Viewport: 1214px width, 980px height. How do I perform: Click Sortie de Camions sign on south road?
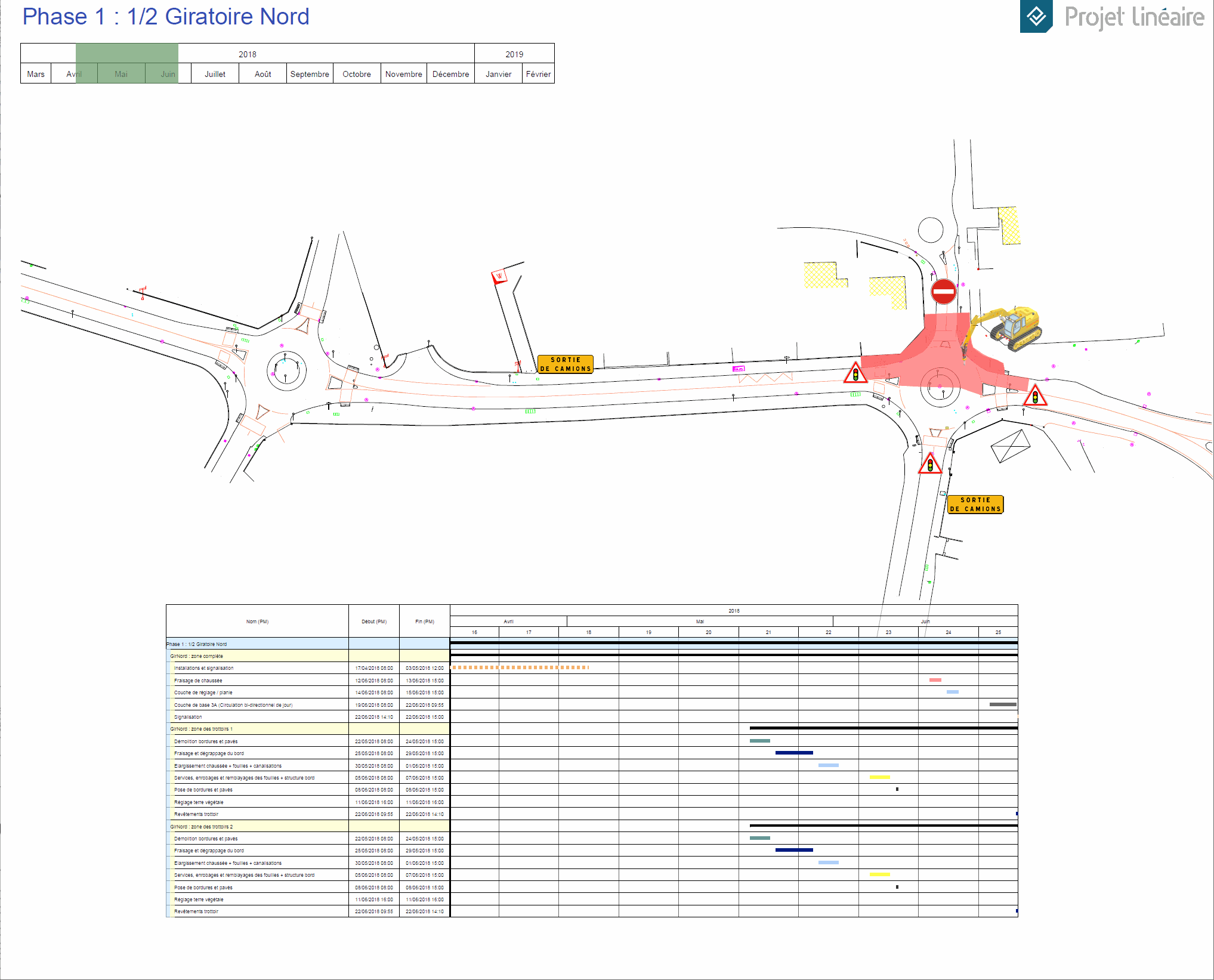[975, 505]
